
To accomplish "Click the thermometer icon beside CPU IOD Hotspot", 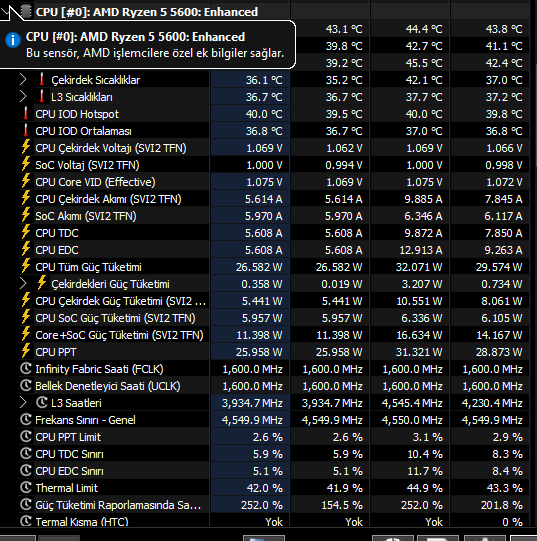I will (26, 113).
